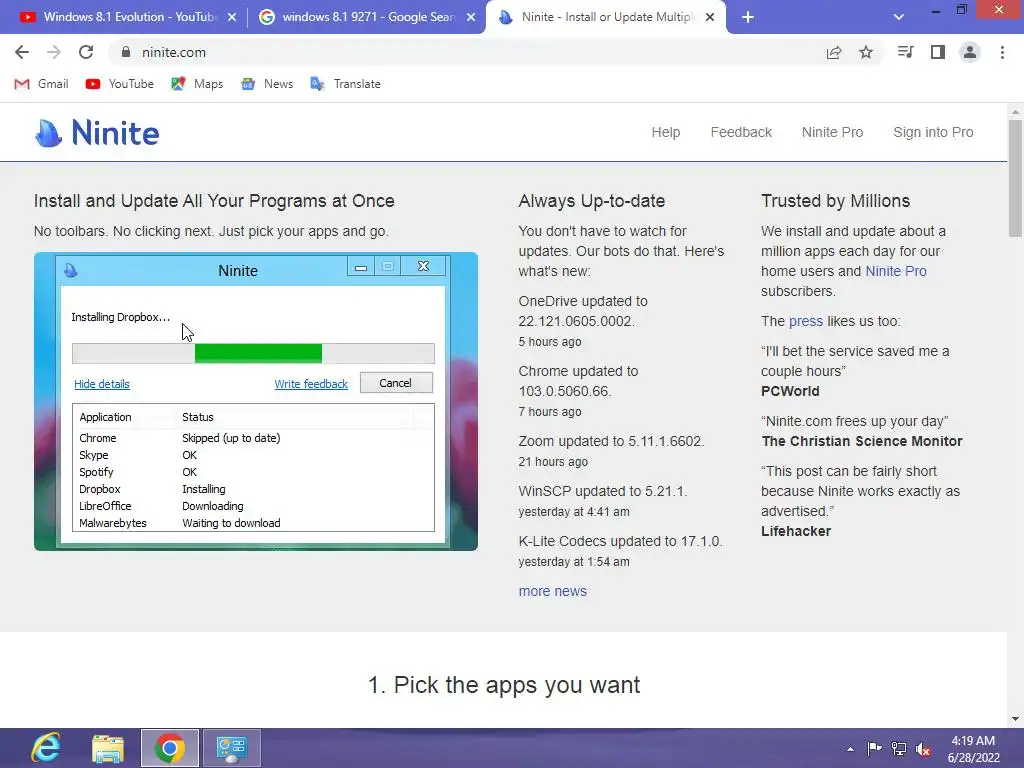Click "WinSCP updated to 5.21.1." text
Screen dimensions: 1024x768
pos(603,491)
